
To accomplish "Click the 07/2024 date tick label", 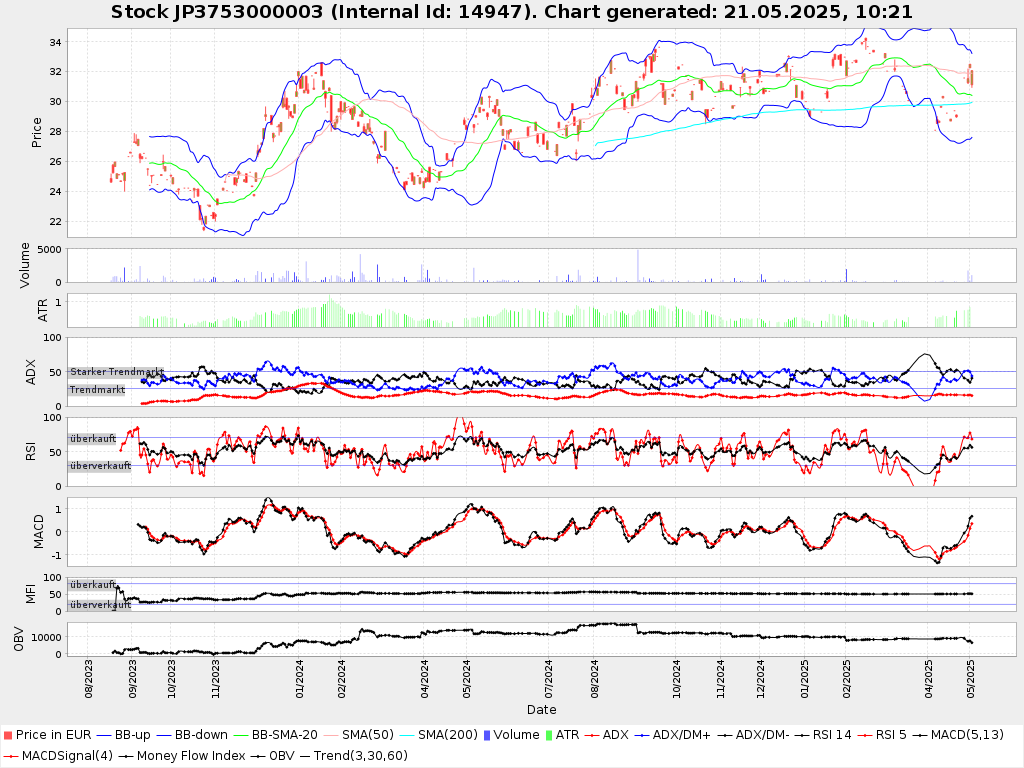I will (x=549, y=679).
